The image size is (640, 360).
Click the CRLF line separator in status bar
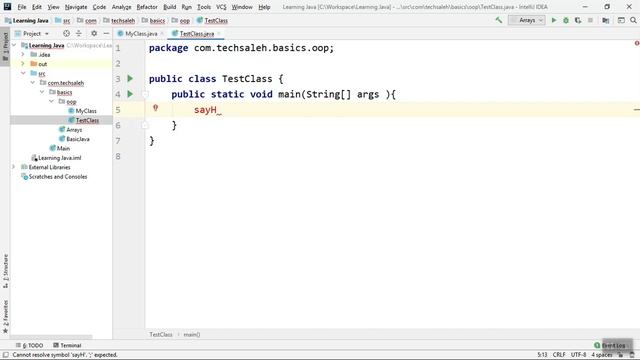pos(559,355)
